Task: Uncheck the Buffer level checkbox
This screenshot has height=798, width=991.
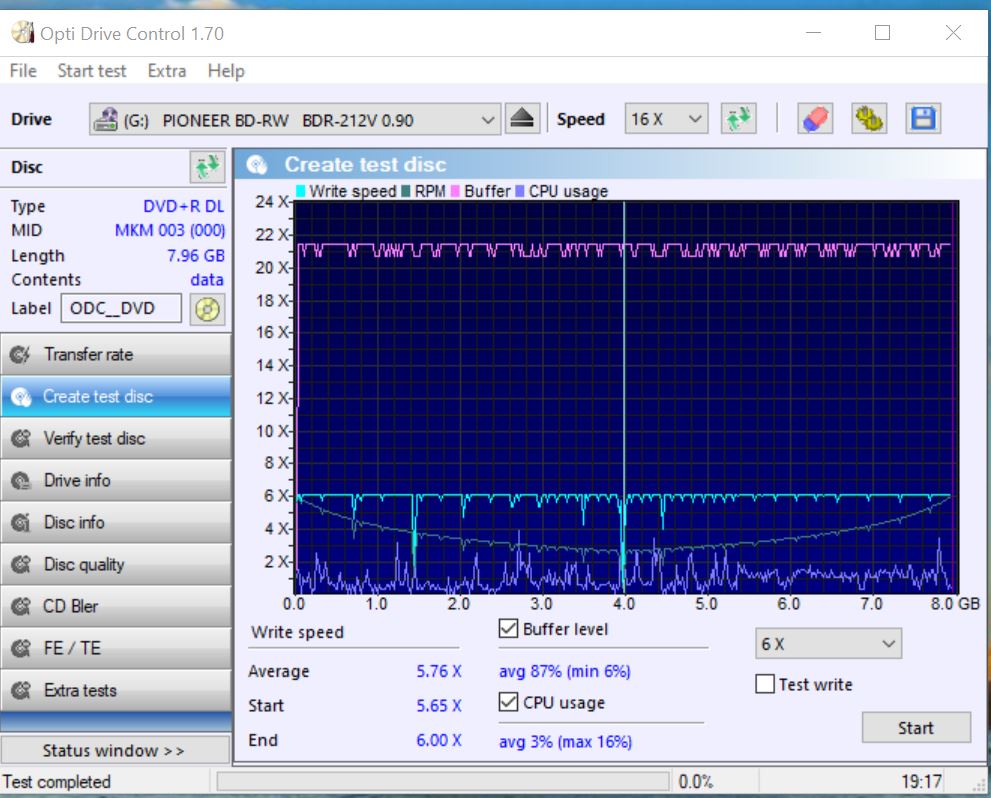Action: (508, 629)
